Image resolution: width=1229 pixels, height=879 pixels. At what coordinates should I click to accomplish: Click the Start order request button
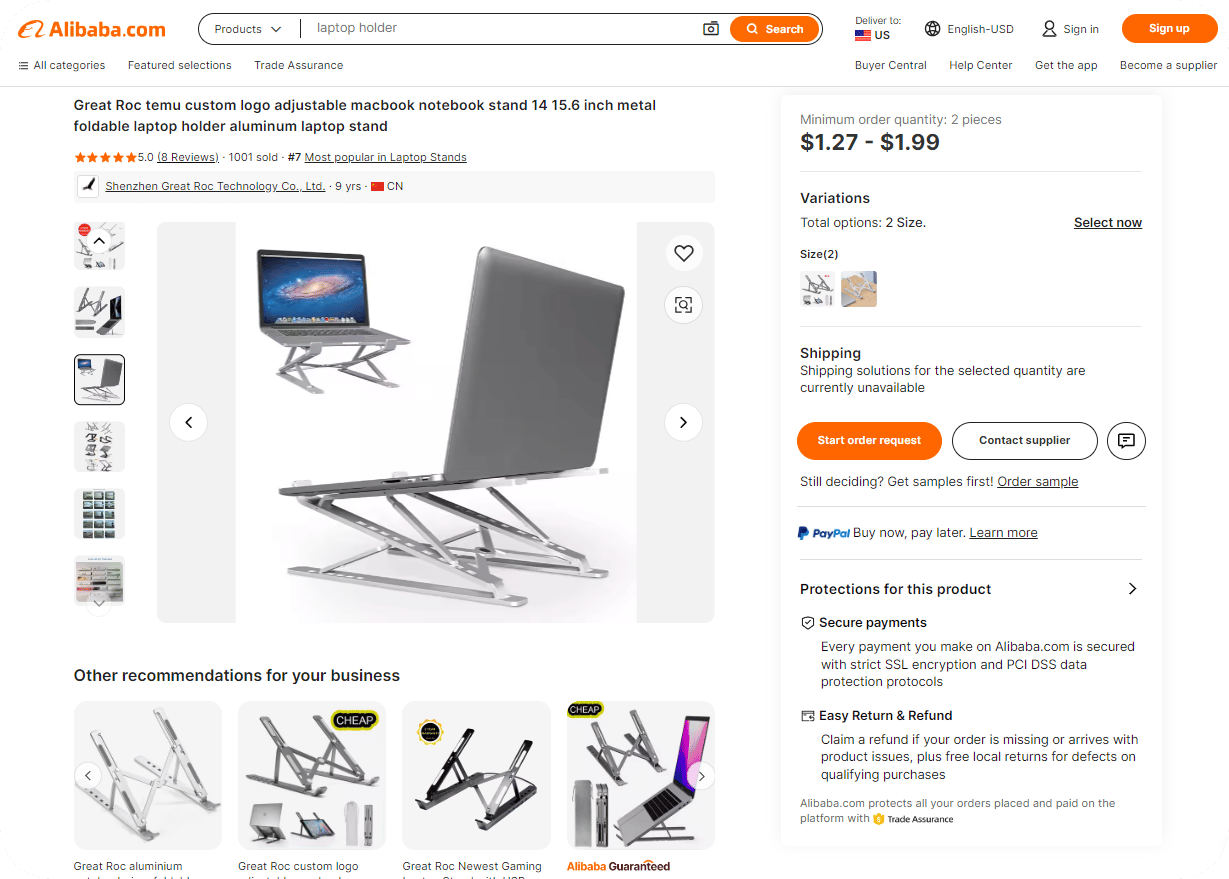pos(869,440)
